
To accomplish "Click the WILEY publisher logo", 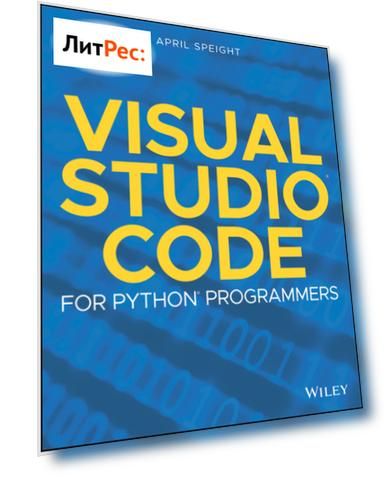I will (326, 391).
